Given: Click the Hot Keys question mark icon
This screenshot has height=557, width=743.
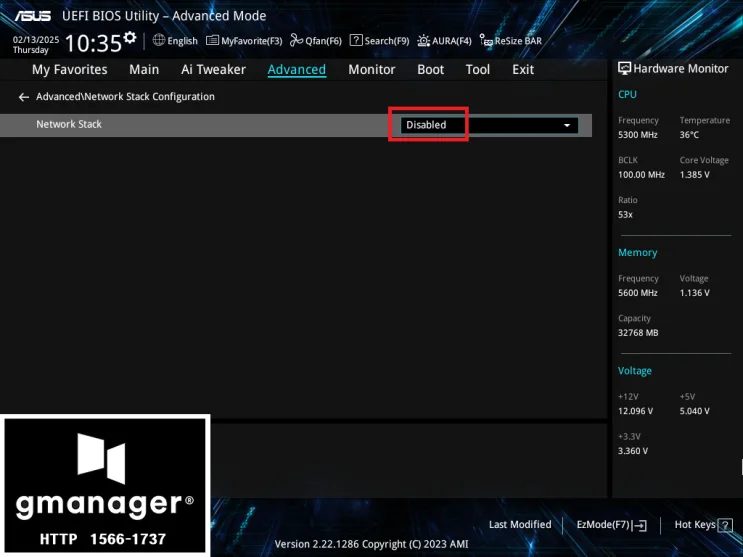Looking at the screenshot, I should pos(725,525).
